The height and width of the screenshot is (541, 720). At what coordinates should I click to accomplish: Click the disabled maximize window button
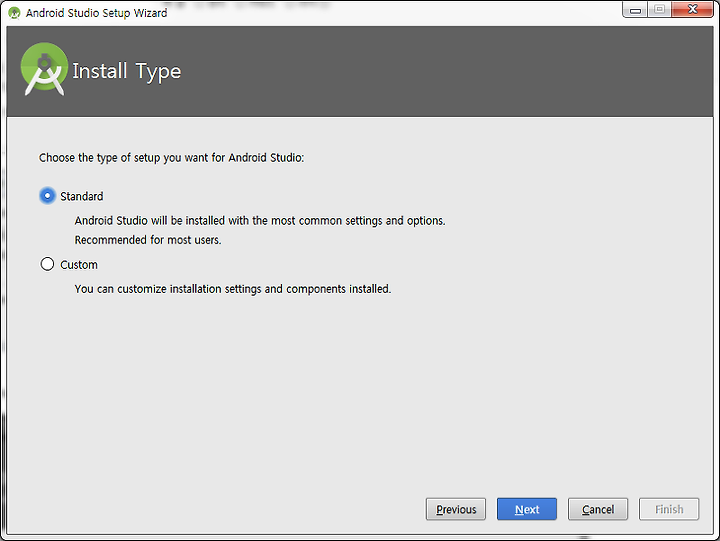coord(659,10)
